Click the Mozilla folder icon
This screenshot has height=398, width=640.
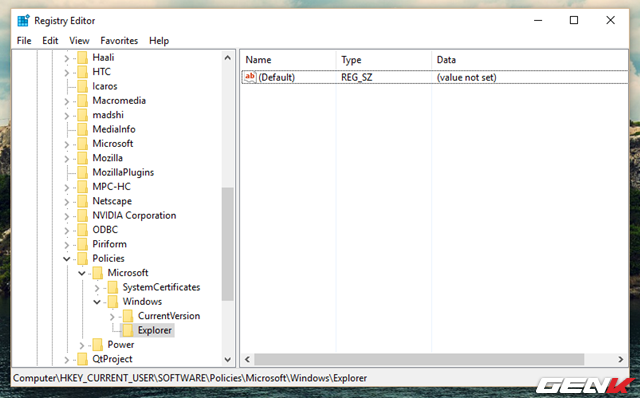click(82, 158)
